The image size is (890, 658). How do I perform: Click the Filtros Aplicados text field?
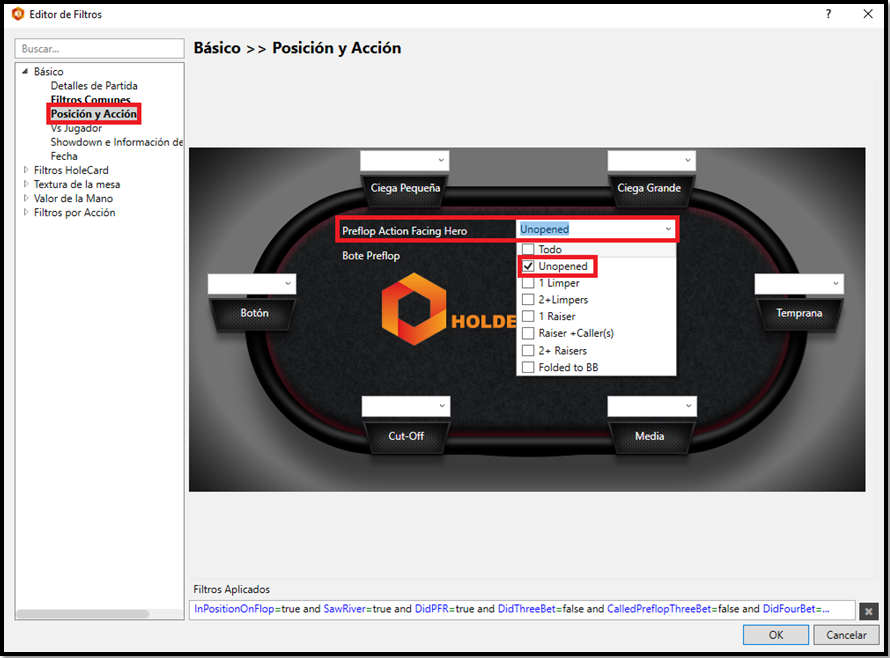tap(522, 609)
